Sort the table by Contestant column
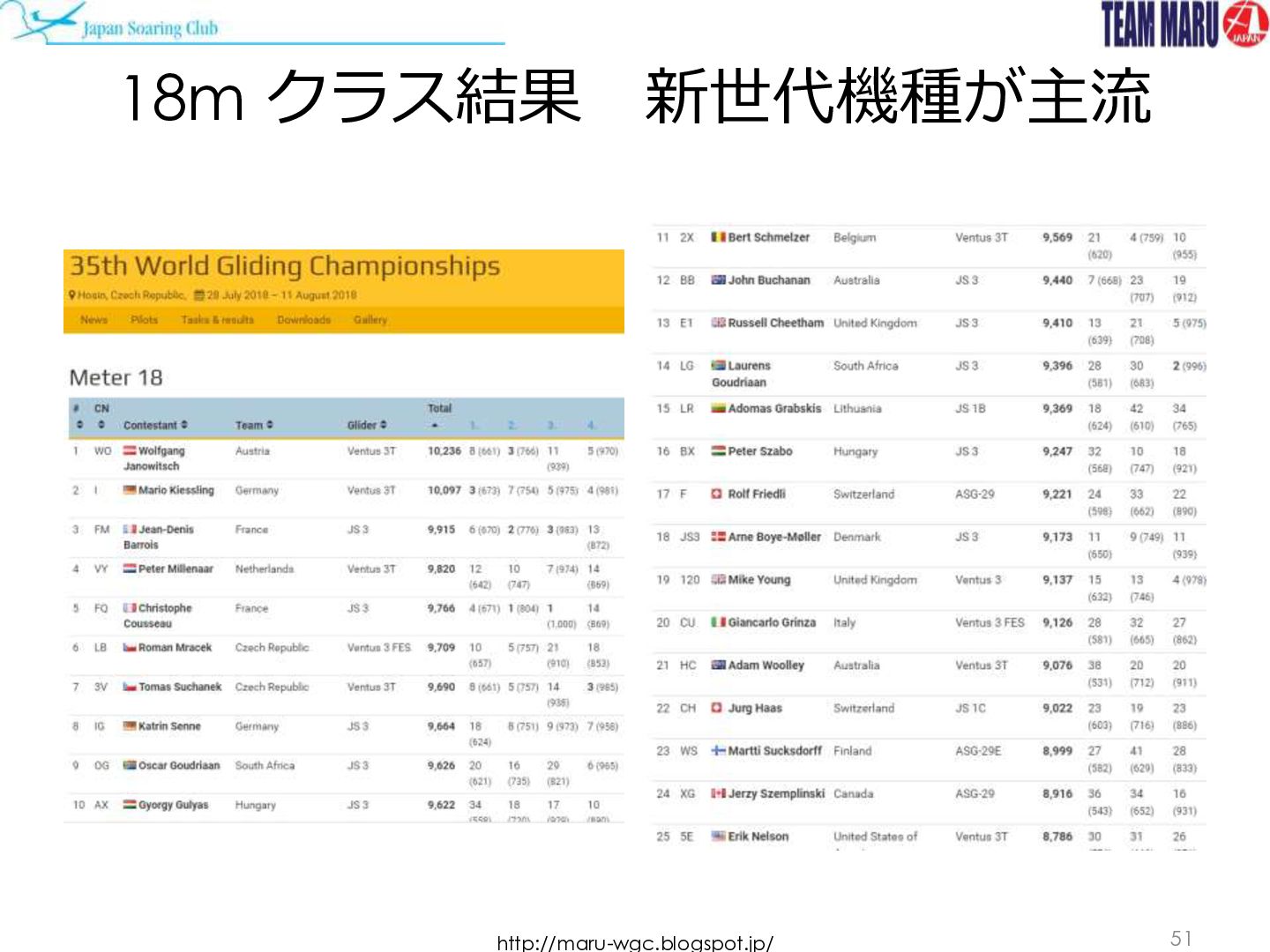 pos(155,425)
